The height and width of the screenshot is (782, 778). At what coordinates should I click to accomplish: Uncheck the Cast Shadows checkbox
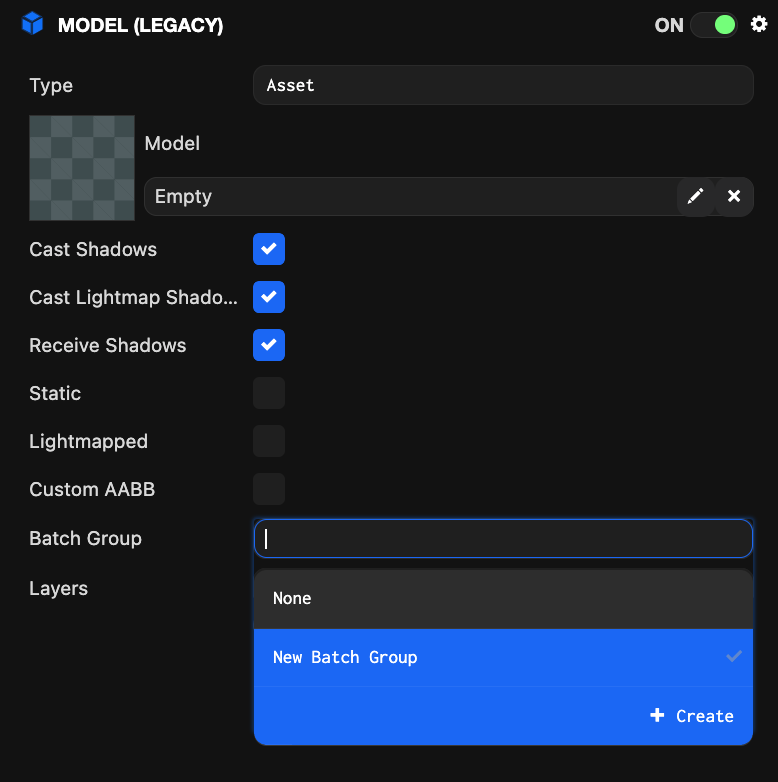point(269,249)
